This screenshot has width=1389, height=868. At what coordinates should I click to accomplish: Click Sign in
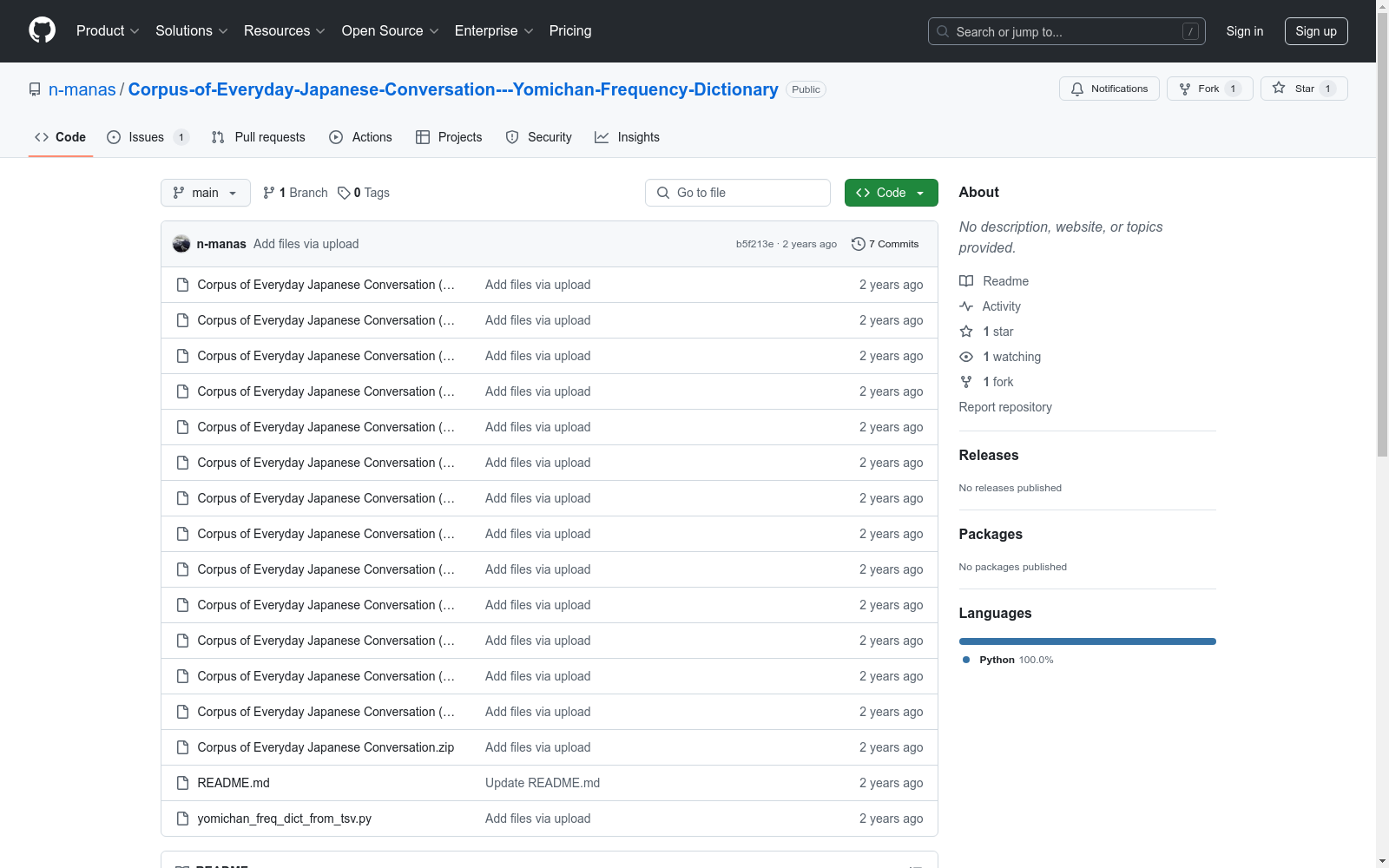(x=1245, y=31)
